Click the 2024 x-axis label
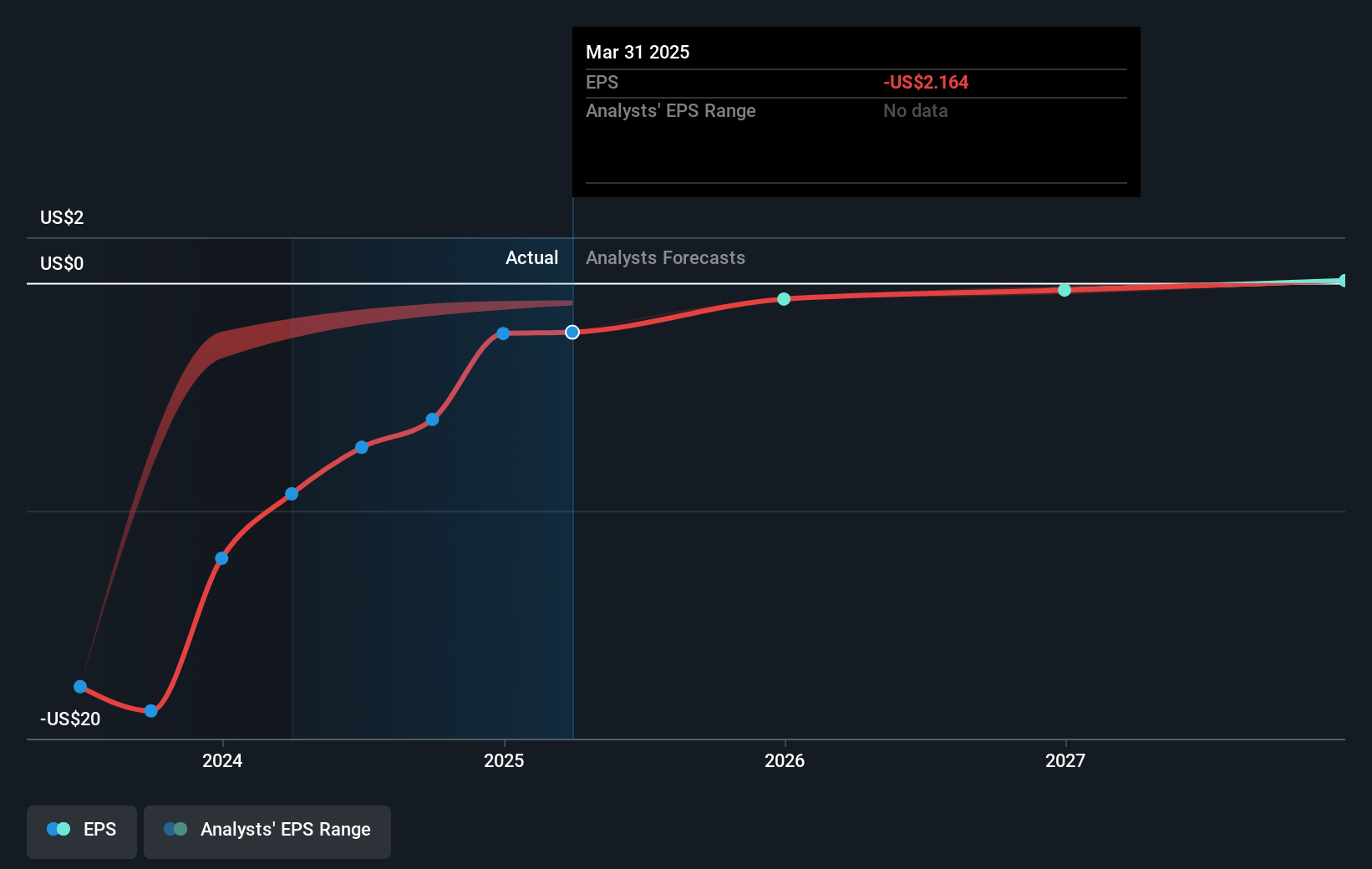Screen dimensions: 1372x869 (x=222, y=760)
